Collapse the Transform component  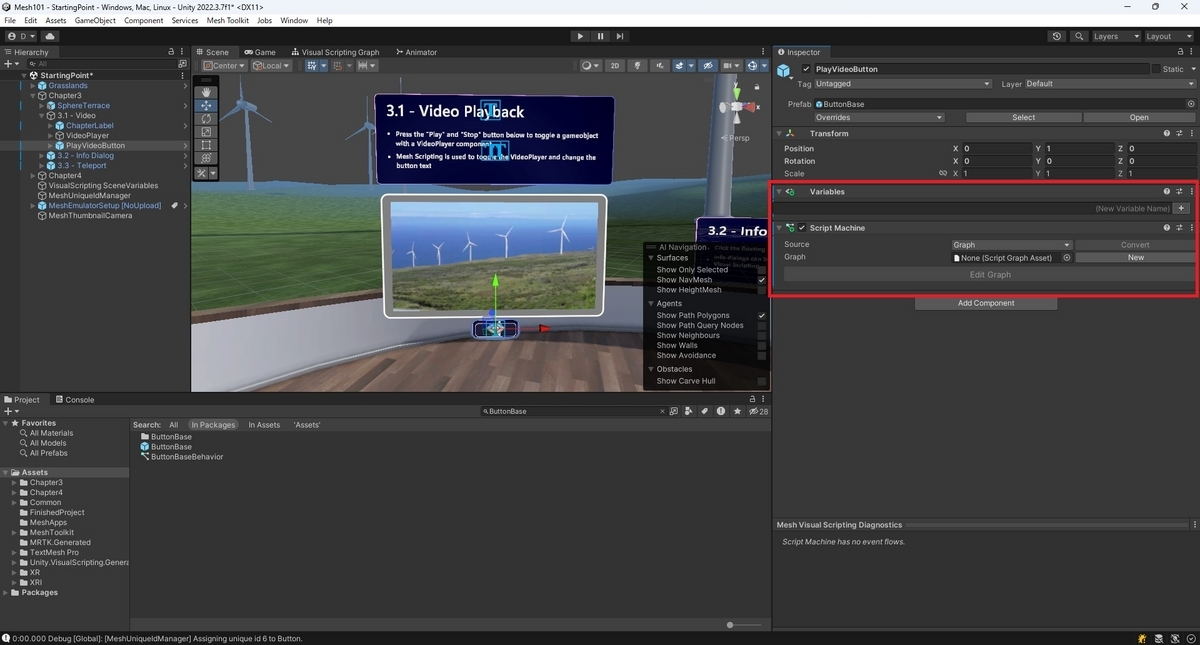pos(779,133)
